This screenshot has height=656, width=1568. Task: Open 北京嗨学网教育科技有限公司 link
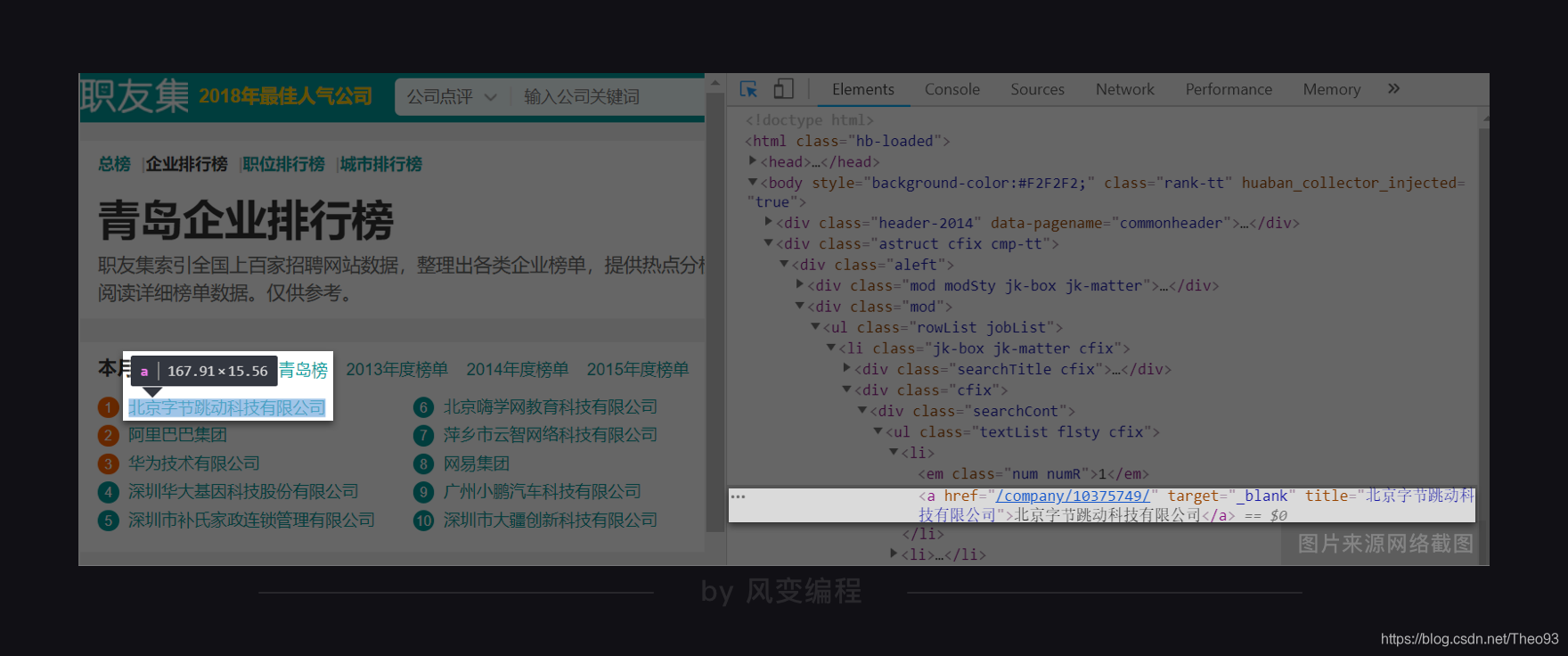[551, 406]
